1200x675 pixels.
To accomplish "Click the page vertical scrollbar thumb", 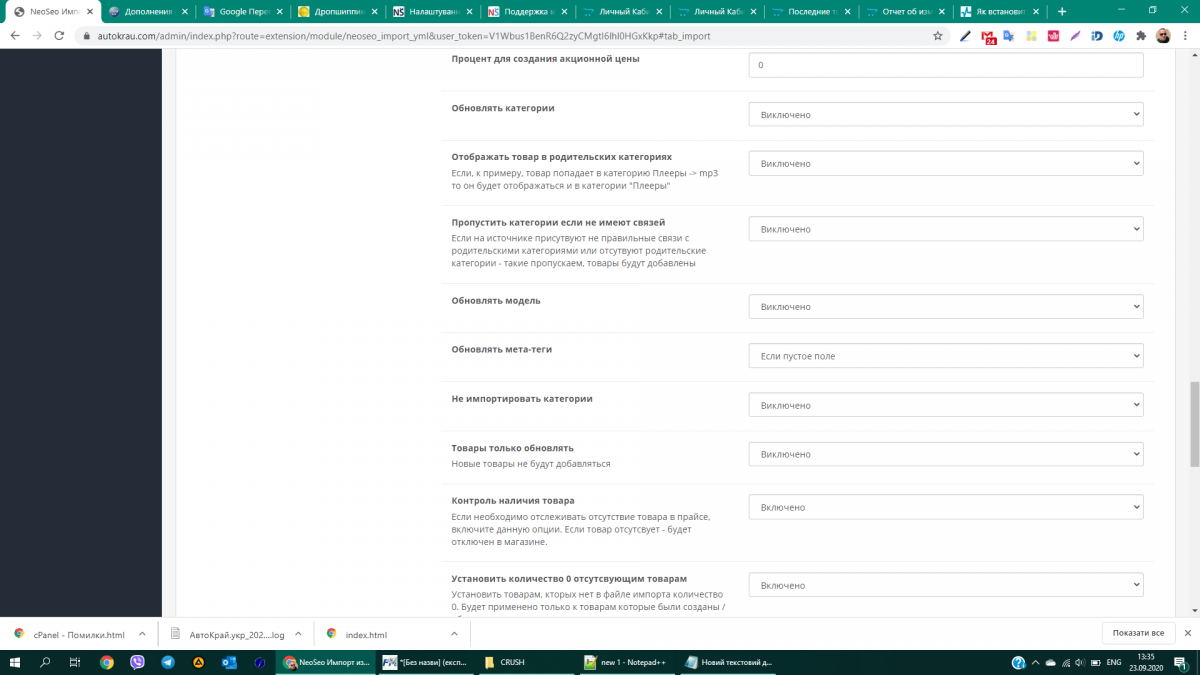I will point(1194,425).
